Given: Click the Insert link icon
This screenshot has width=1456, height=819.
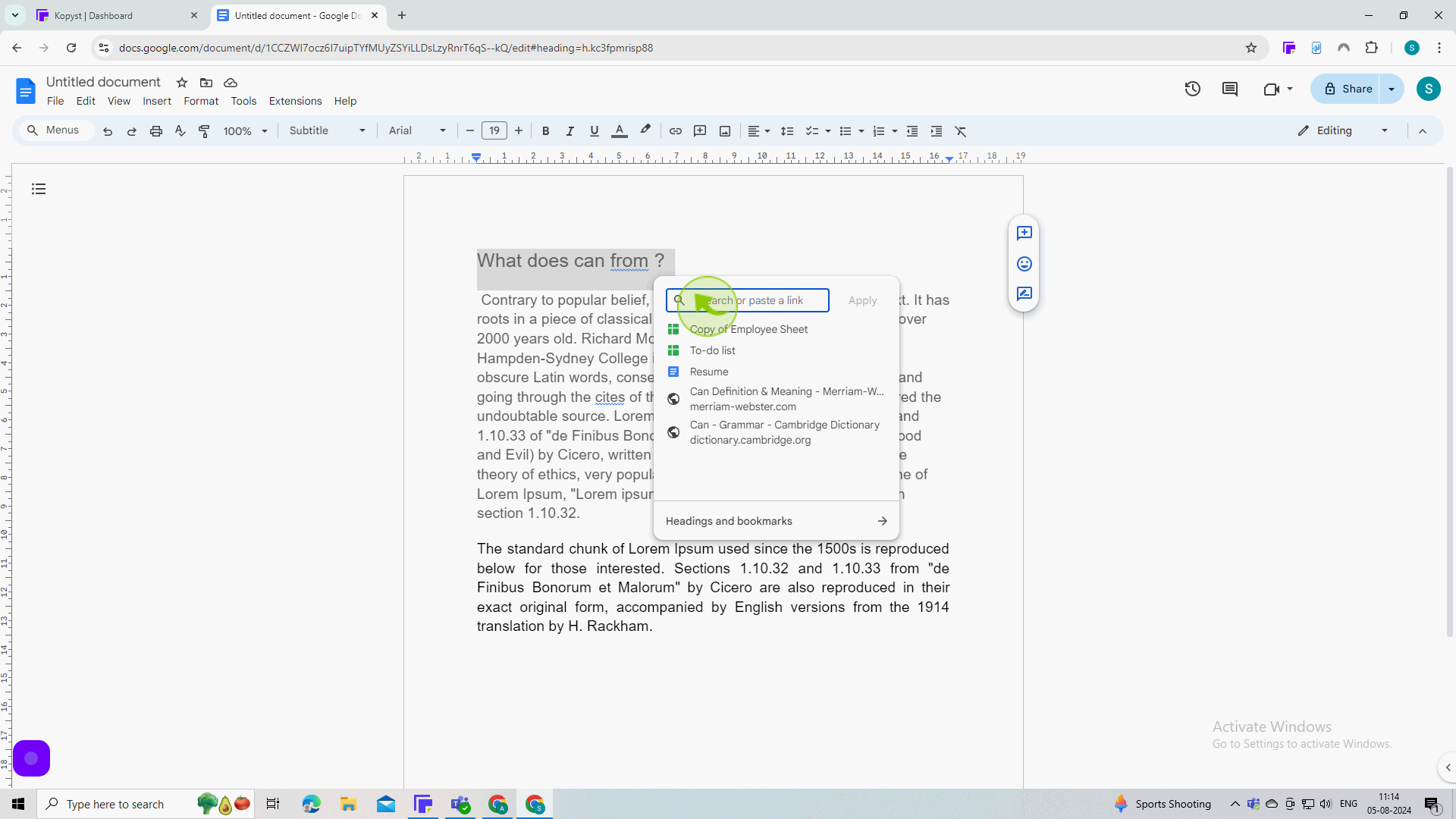Looking at the screenshot, I should tap(675, 131).
